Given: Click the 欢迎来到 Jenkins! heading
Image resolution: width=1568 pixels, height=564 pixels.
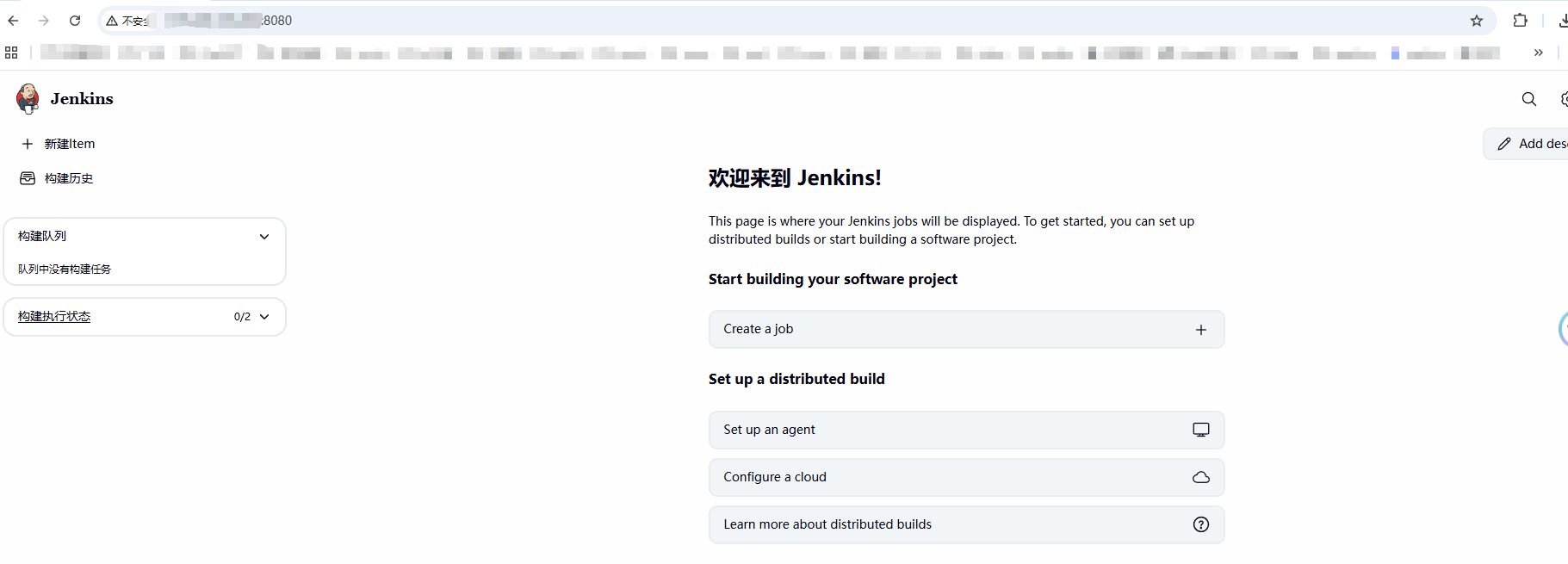Looking at the screenshot, I should (795, 178).
